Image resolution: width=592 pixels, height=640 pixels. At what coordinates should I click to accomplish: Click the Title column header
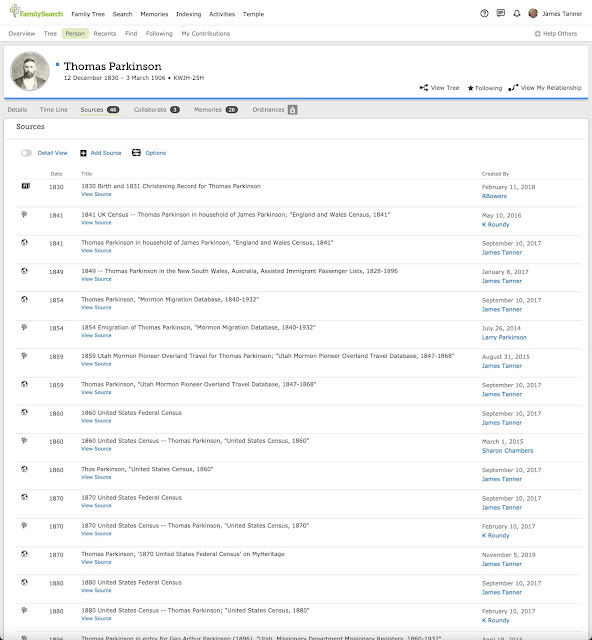[87, 174]
